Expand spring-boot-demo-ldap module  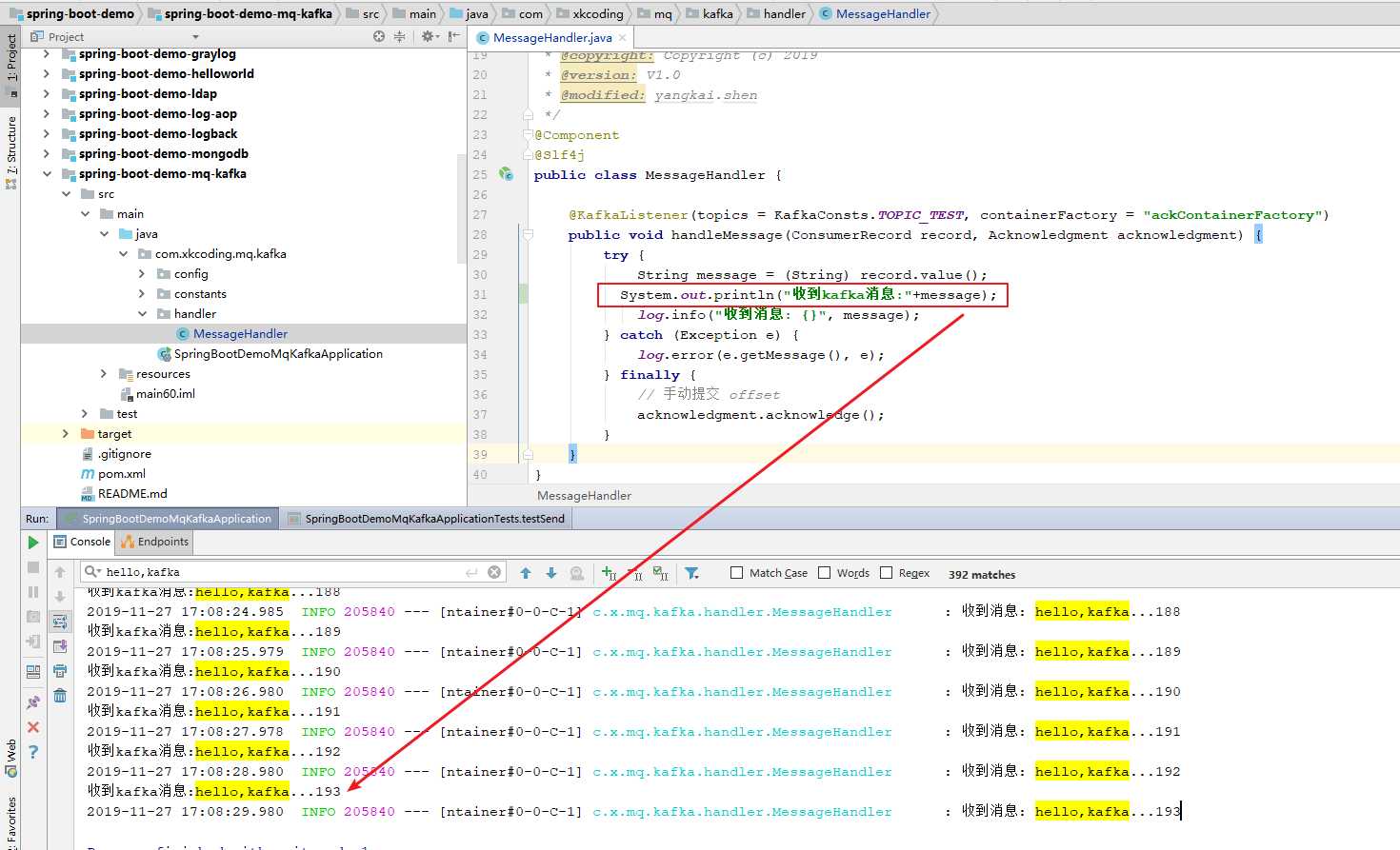(46, 94)
